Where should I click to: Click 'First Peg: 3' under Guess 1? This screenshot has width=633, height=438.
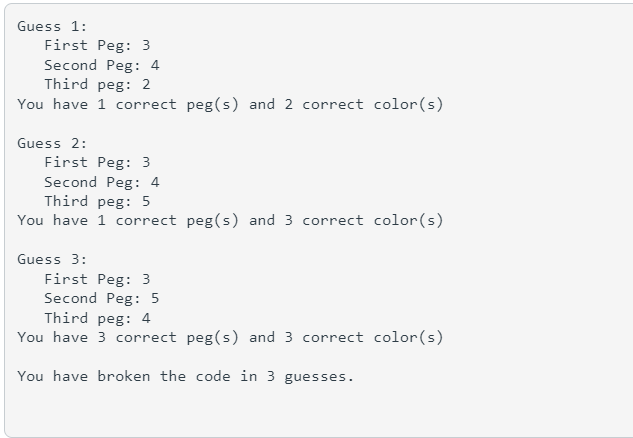pyautogui.click(x=97, y=45)
